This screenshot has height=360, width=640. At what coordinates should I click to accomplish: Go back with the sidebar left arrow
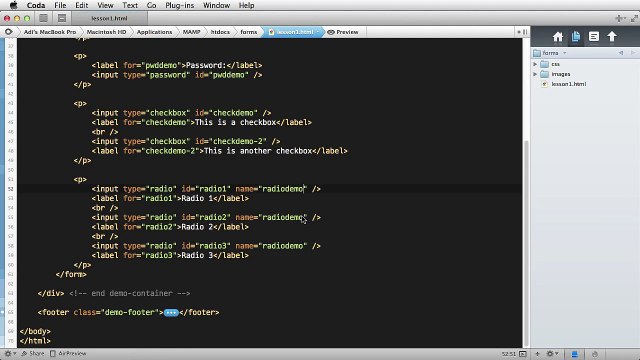(621, 53)
